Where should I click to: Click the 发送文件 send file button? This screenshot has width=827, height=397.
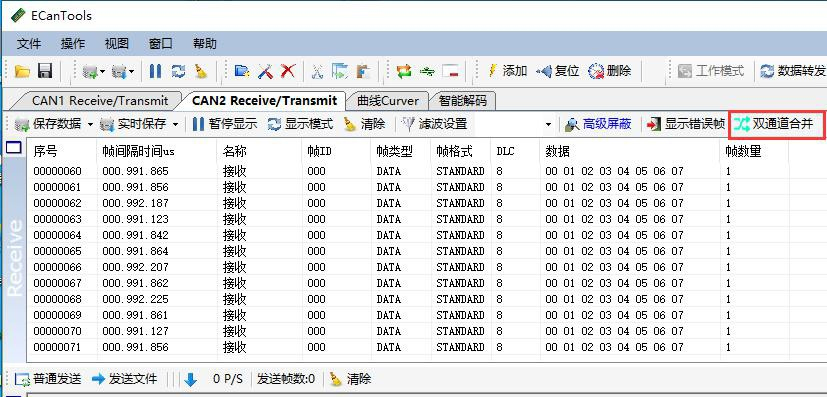click(125, 379)
